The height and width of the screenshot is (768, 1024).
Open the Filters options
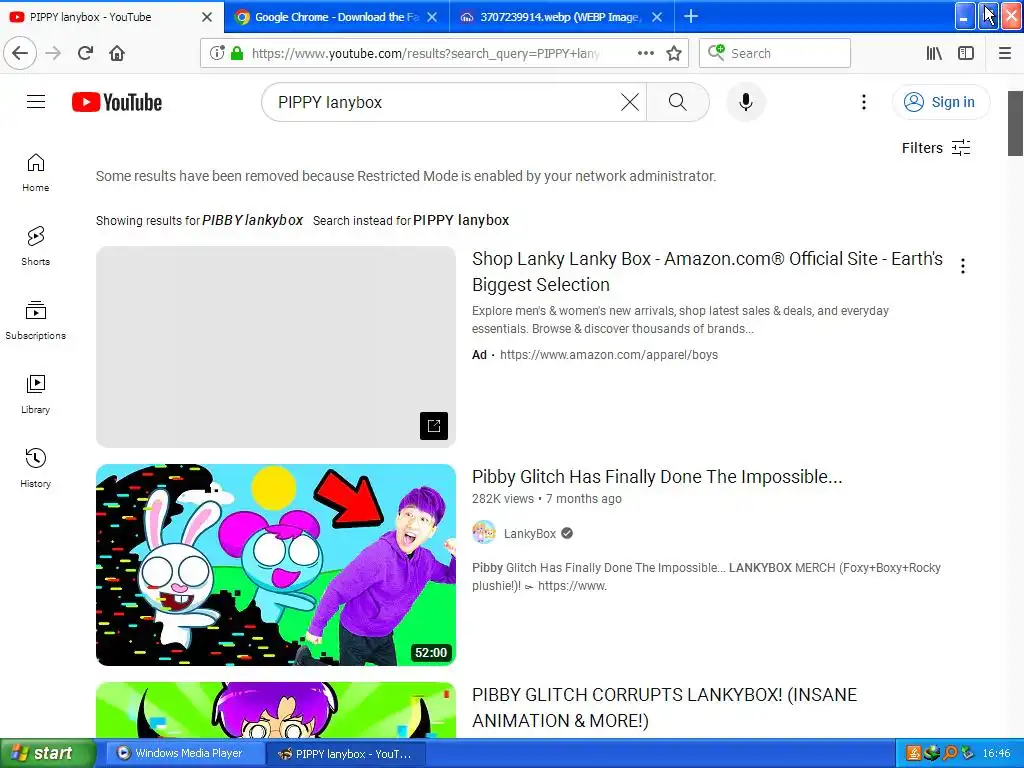click(936, 148)
